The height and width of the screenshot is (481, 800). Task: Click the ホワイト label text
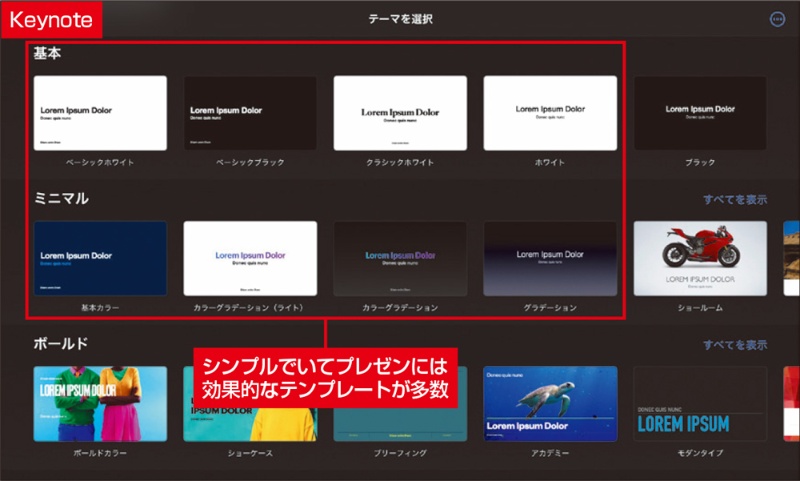(550, 162)
